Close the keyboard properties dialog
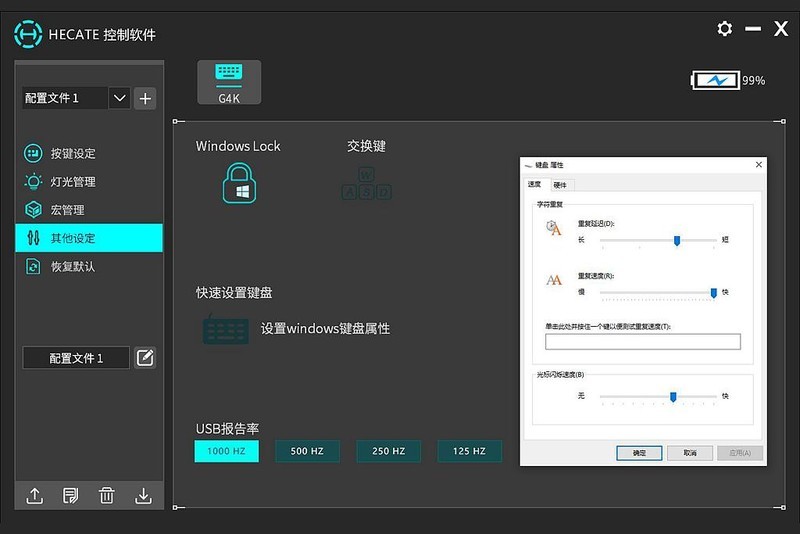The image size is (800, 534). [758, 164]
